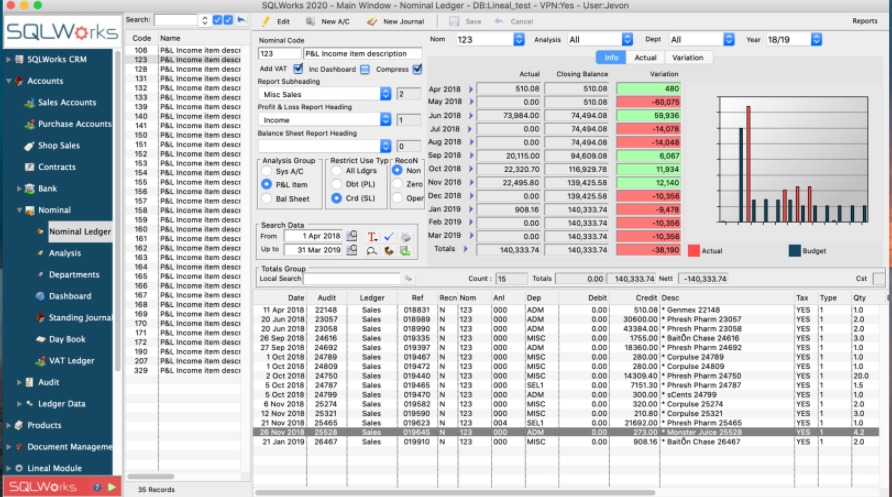Click the Edit pencil icon in toolbar
892x497 pixels.
tap(266, 22)
